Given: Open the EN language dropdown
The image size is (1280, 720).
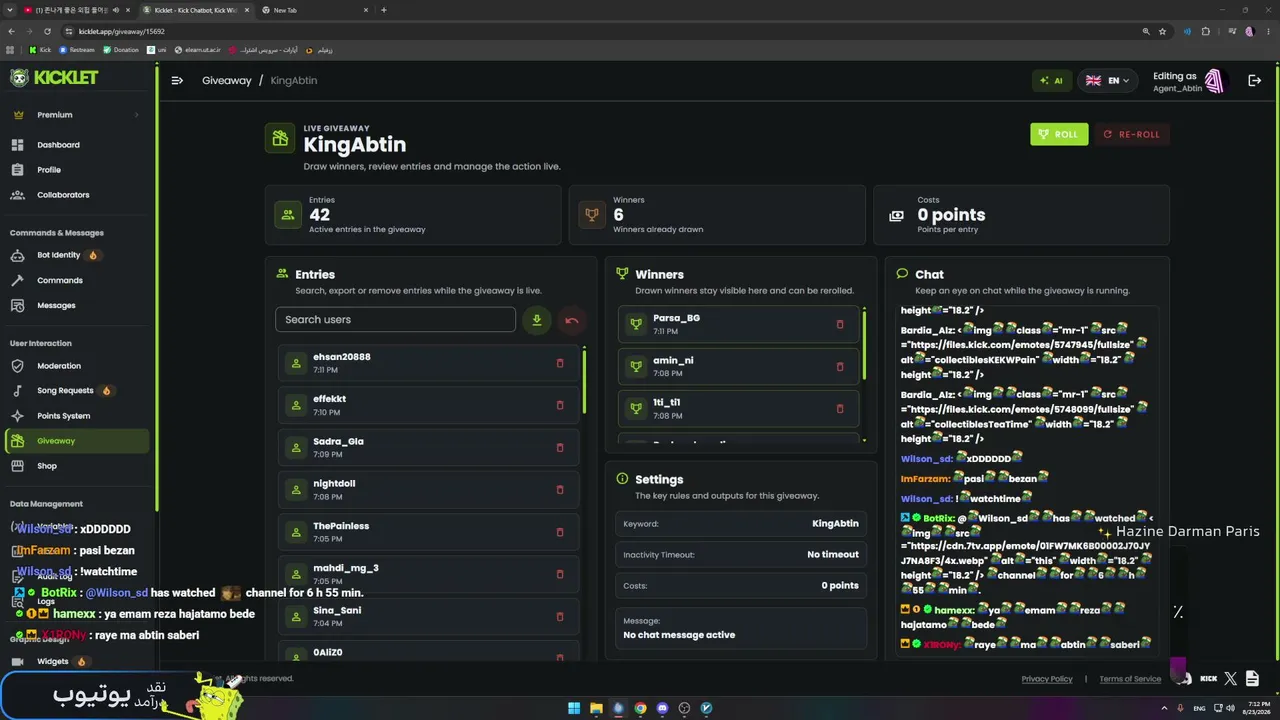Looking at the screenshot, I should click(1107, 81).
